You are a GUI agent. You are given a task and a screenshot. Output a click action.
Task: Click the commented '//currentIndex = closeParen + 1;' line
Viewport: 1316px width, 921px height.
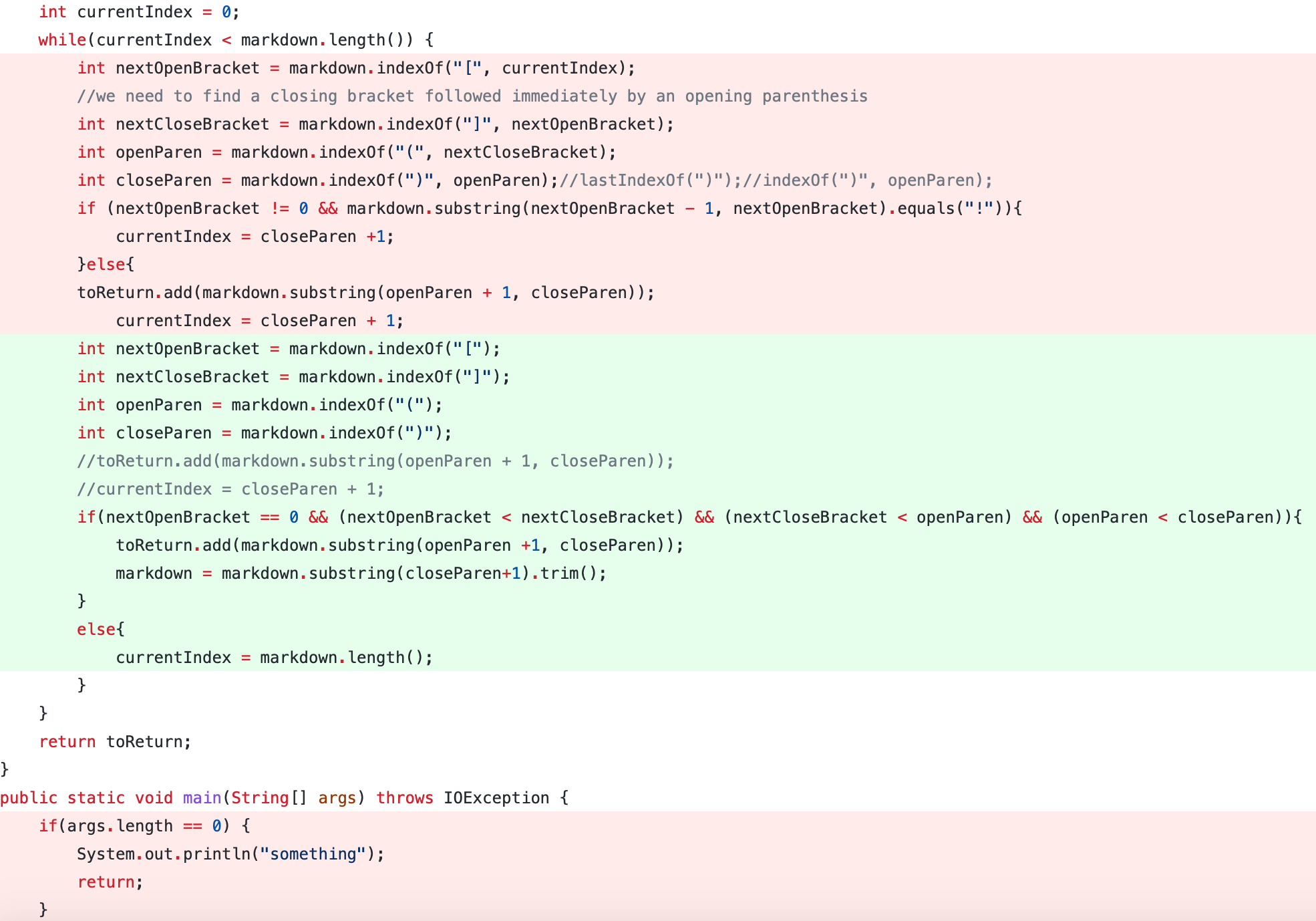[230, 489]
